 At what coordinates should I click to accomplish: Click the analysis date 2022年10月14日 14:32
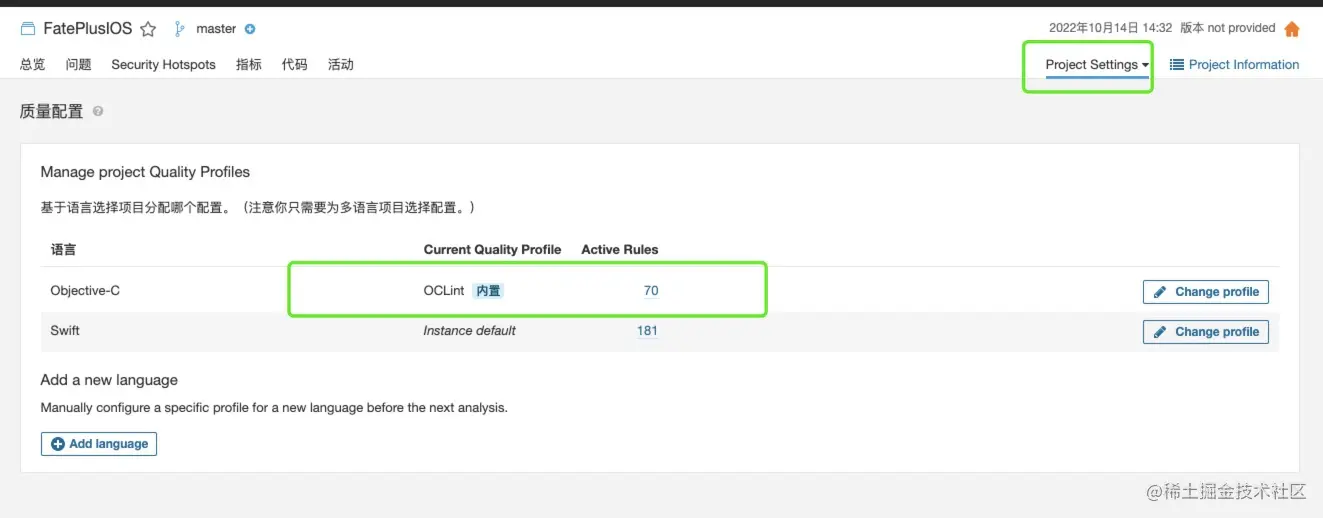[1110, 28]
